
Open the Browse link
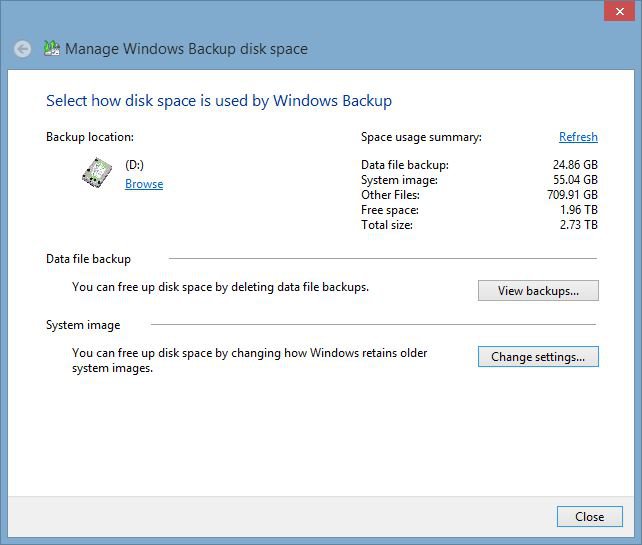click(x=144, y=184)
